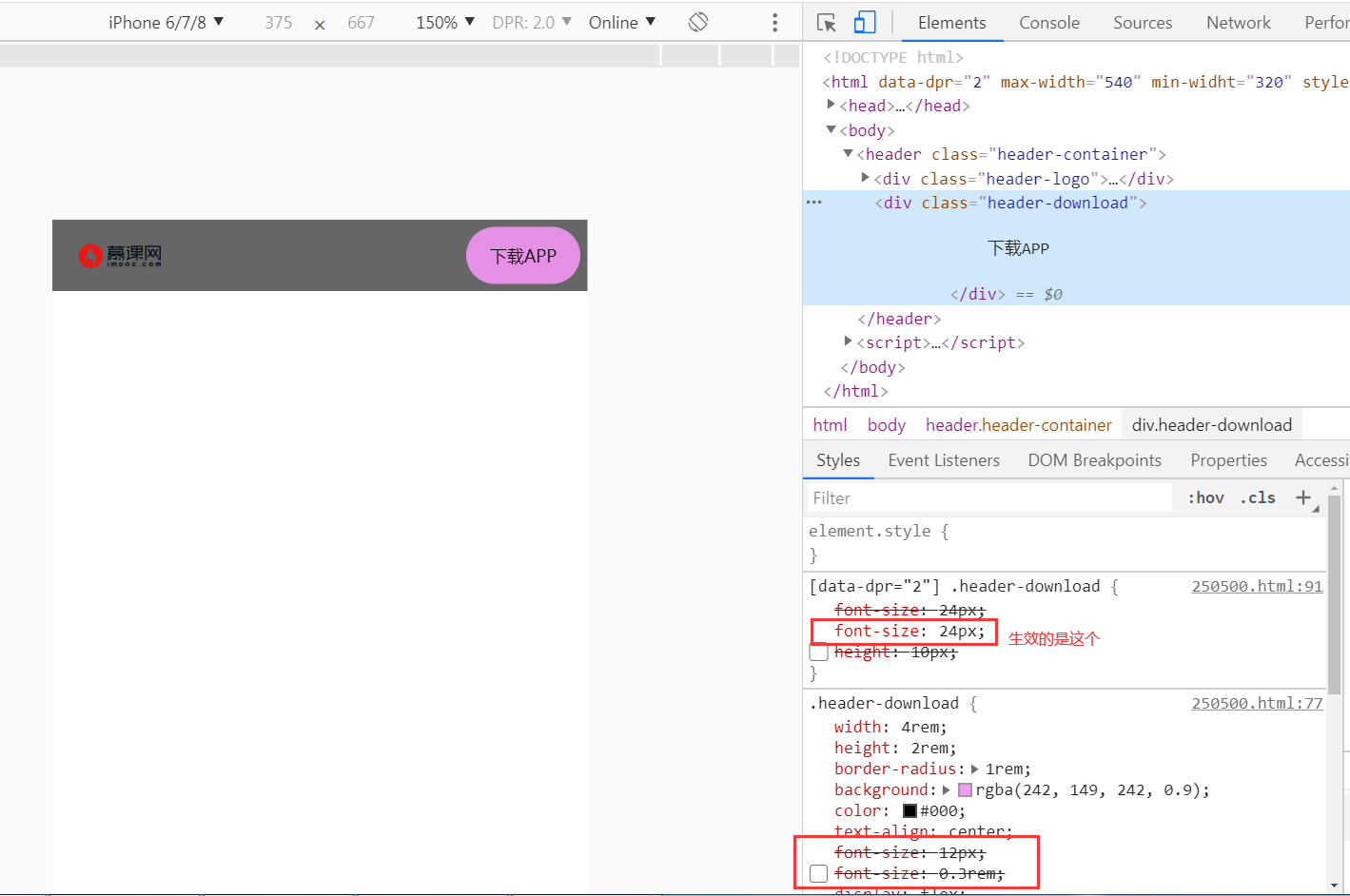Expand the header-logo div node

tap(865, 178)
